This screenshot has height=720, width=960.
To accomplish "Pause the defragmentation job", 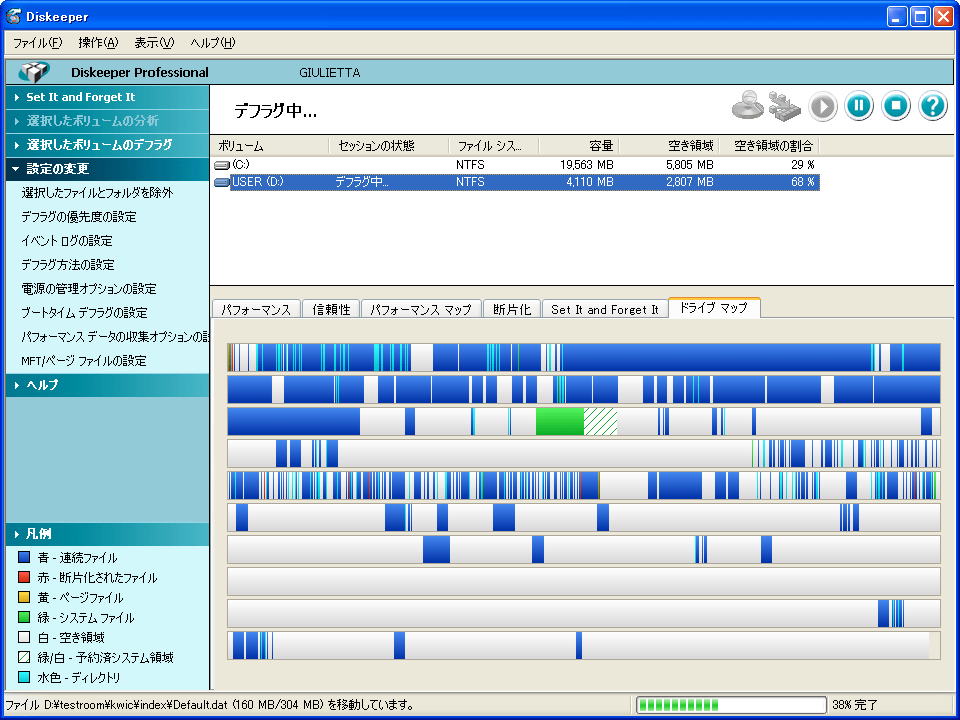I will pos(859,105).
